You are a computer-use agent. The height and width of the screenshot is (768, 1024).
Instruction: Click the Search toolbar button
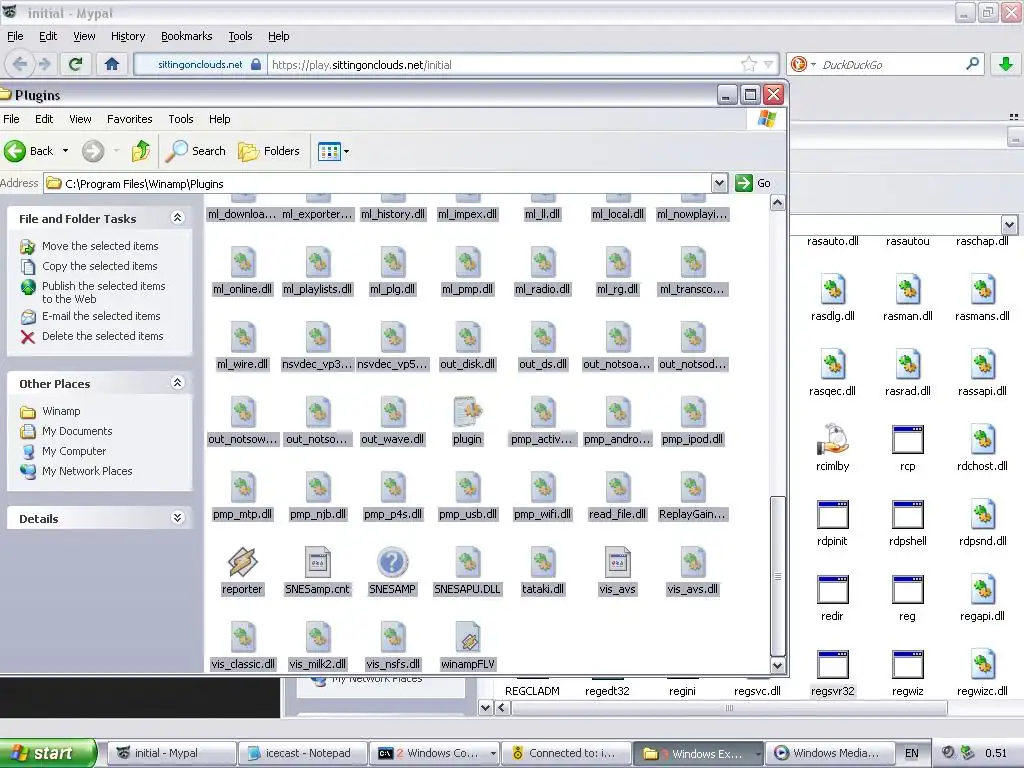[x=195, y=151]
